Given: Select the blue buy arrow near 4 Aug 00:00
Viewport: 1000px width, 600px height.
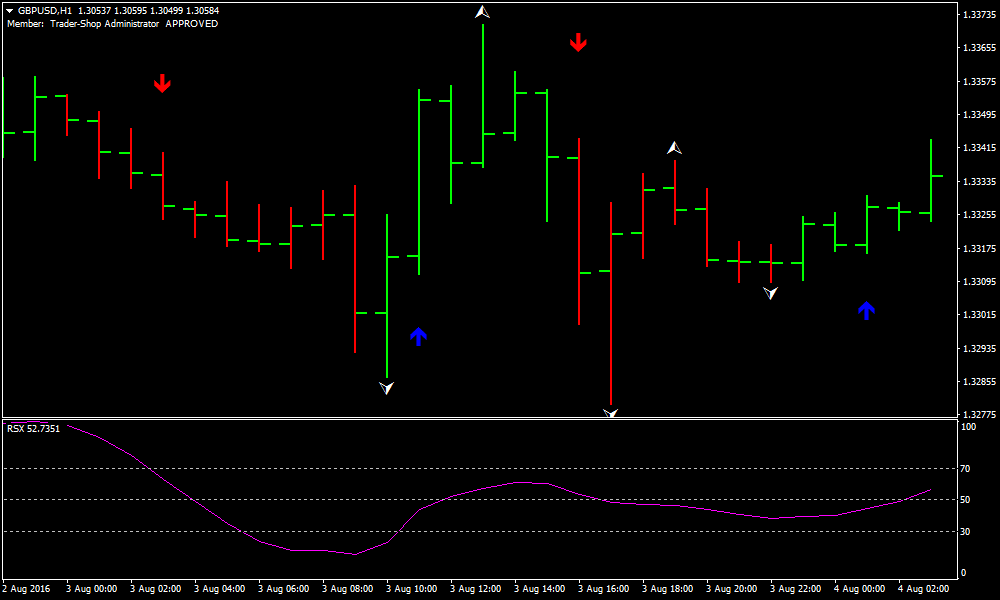Looking at the screenshot, I should click(x=866, y=310).
